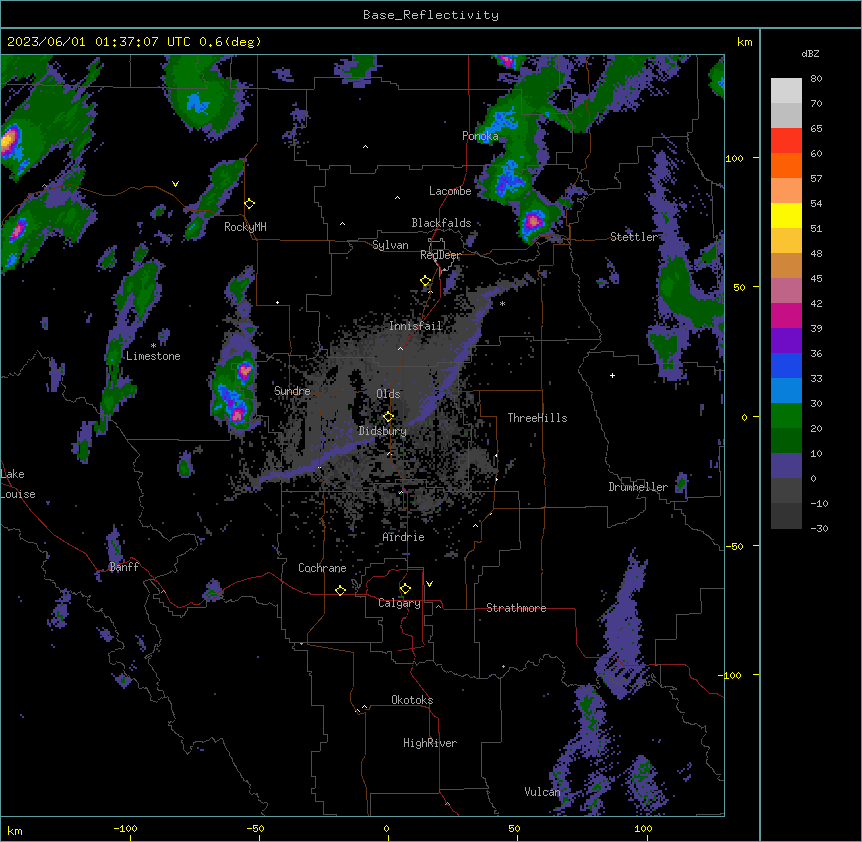This screenshot has width=862, height=842.
Task: Click the magenta 42 dBZ legend swatch
Action: click(786, 315)
